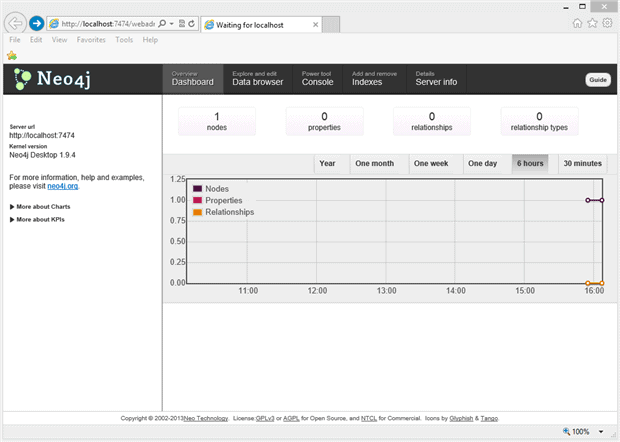
Task: Expand More about KPIs
Action: pos(37,219)
